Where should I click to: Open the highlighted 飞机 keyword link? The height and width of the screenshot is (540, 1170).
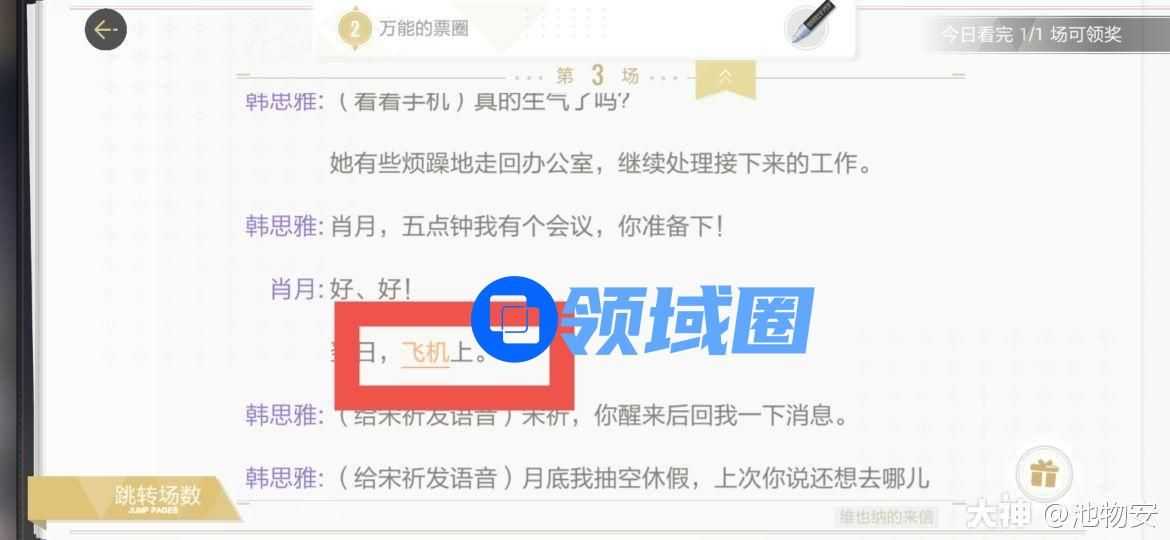[x=425, y=352]
